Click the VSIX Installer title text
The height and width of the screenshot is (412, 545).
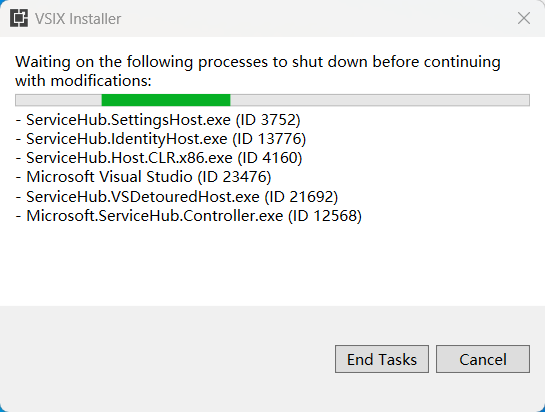click(78, 19)
